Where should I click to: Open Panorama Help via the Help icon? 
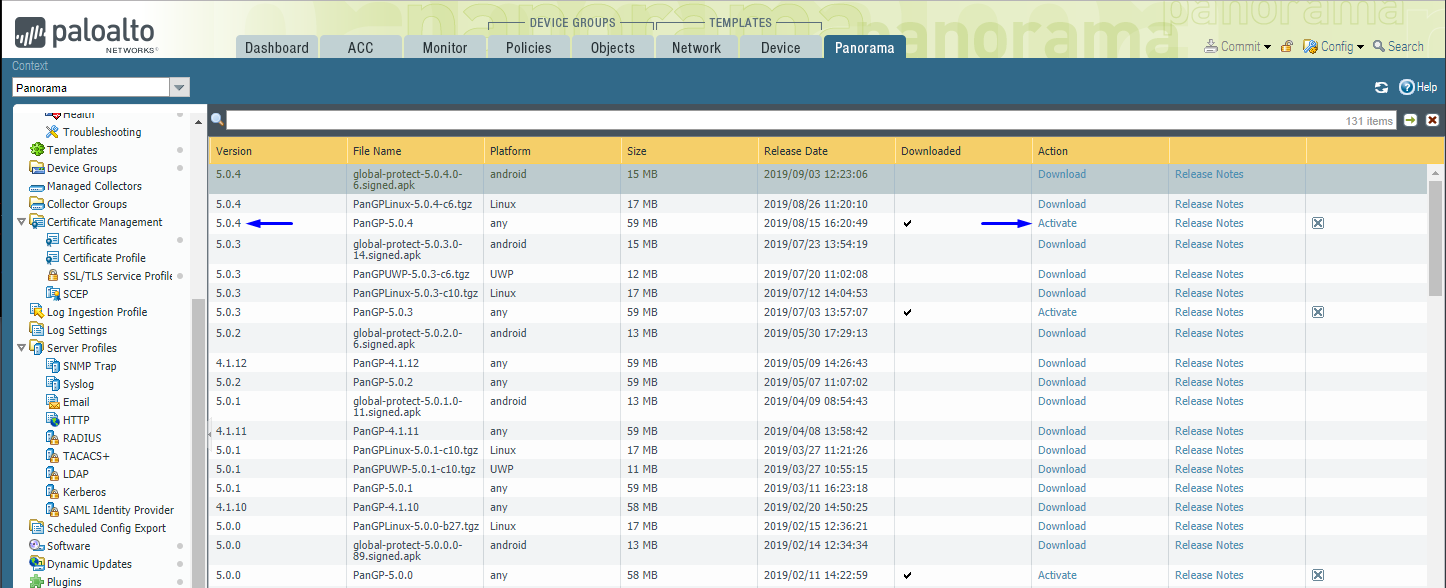[1416, 87]
